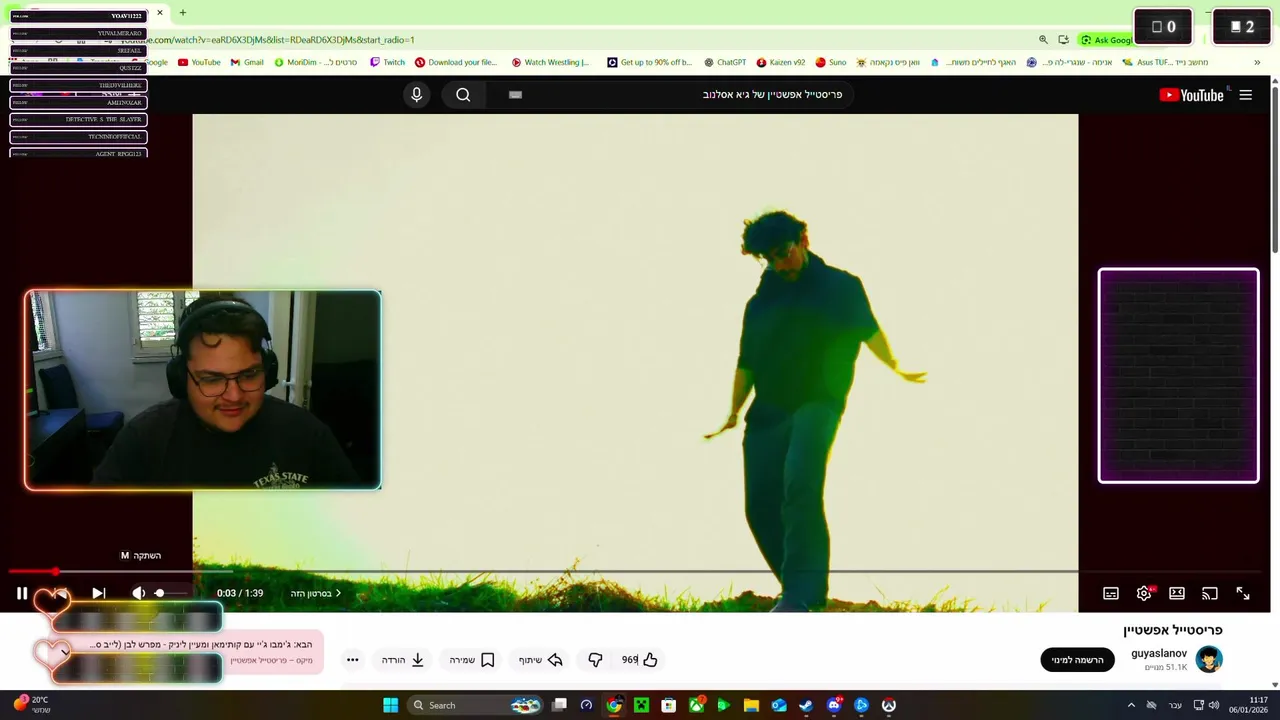Toggle subtitles/closed captions
The width and height of the screenshot is (1280, 720).
tap(1110, 593)
